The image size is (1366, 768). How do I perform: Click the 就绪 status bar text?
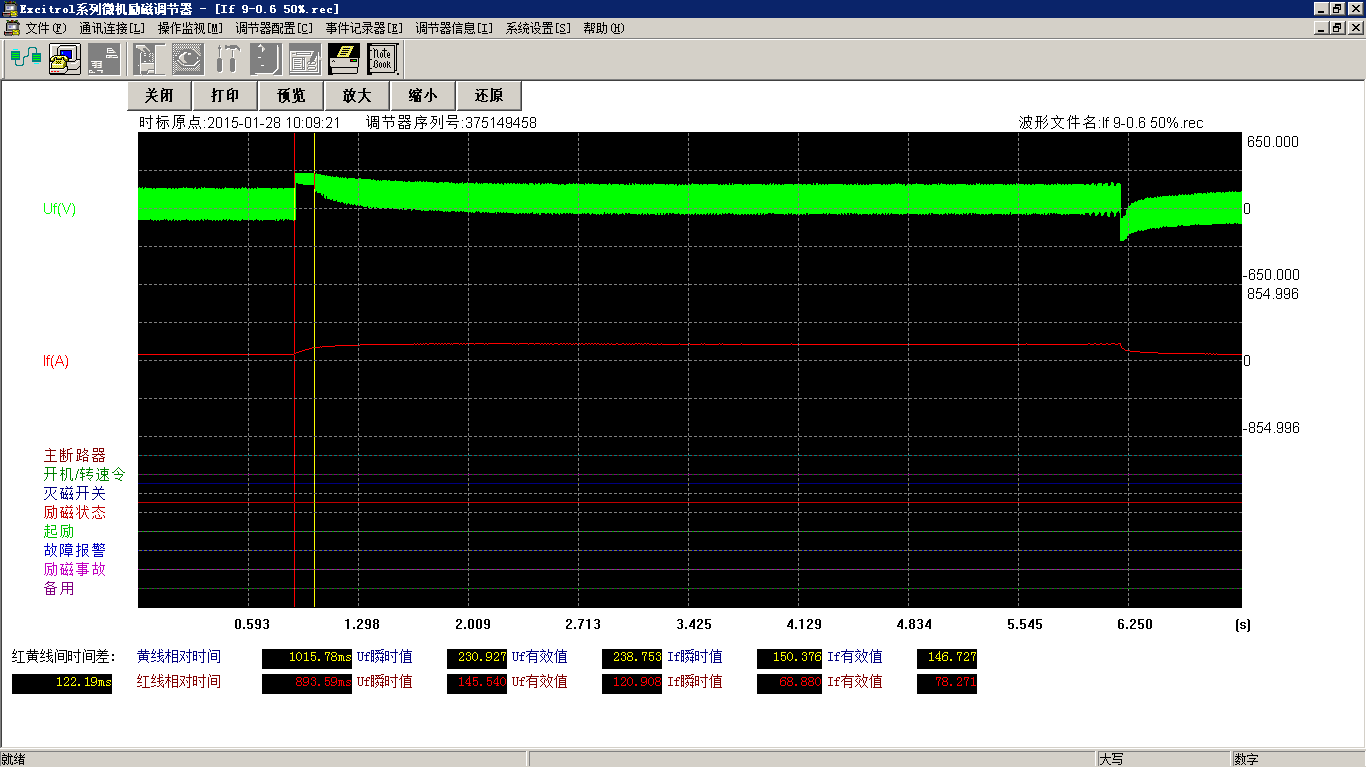pos(13,760)
